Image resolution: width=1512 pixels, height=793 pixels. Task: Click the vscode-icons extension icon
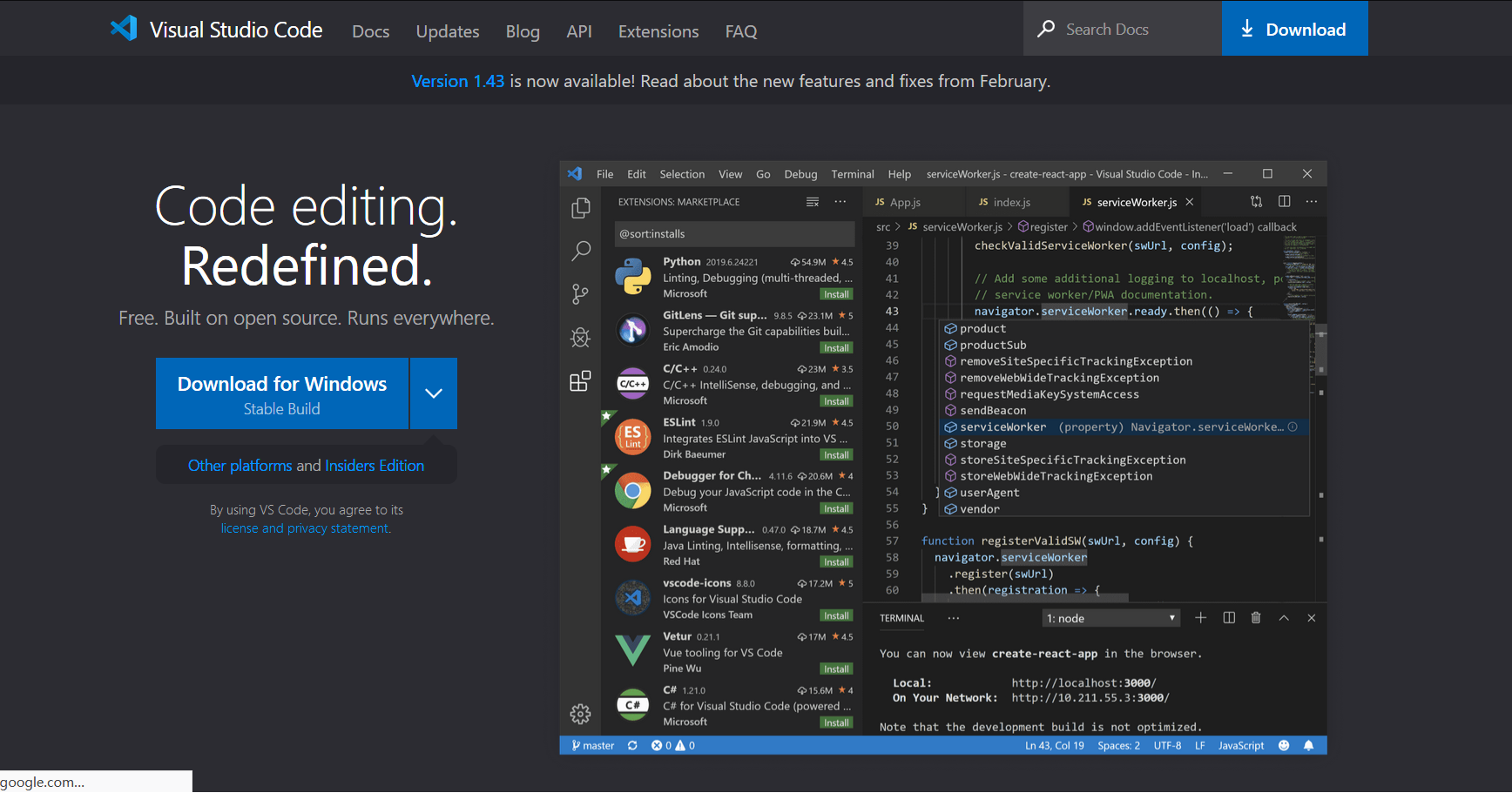(x=633, y=597)
